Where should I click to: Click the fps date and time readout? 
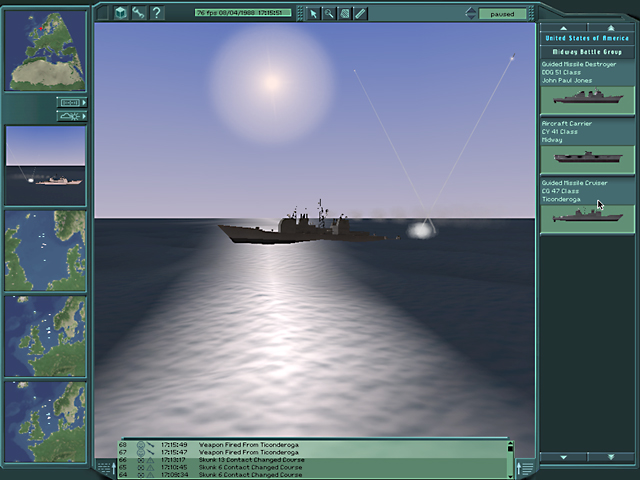tap(243, 13)
